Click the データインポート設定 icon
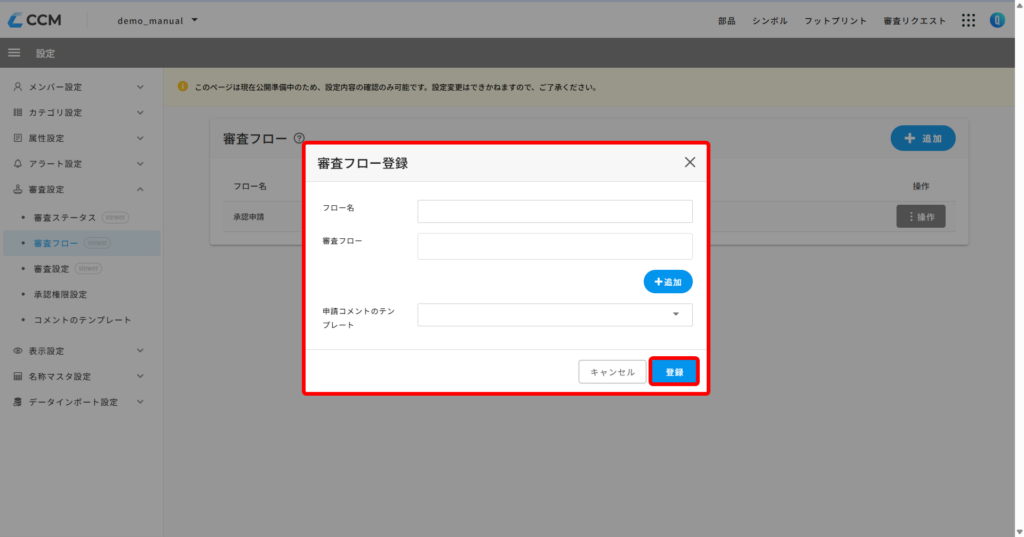 (x=18, y=402)
